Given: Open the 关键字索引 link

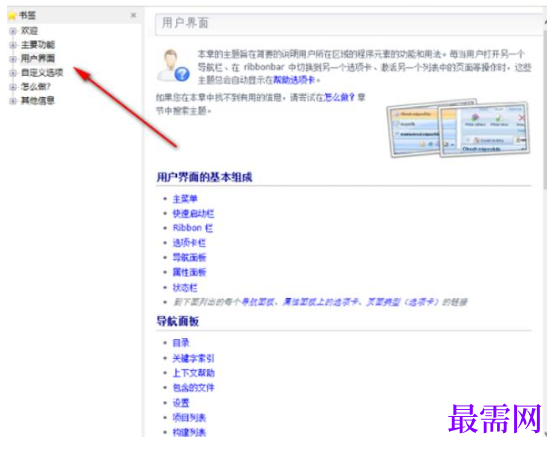Looking at the screenshot, I should pos(194,358).
